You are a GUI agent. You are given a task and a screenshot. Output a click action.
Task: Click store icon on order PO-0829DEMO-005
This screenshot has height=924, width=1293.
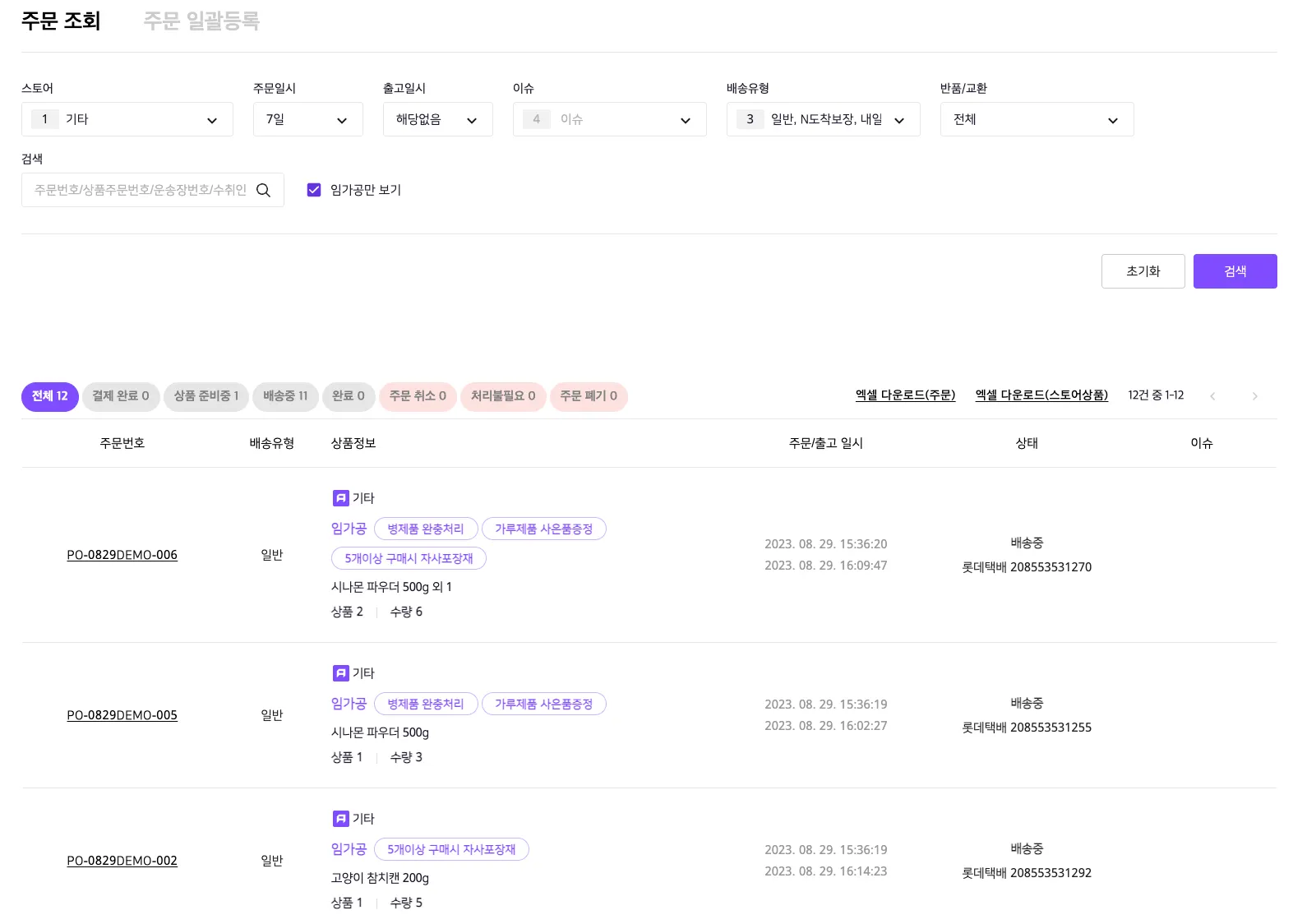point(340,673)
